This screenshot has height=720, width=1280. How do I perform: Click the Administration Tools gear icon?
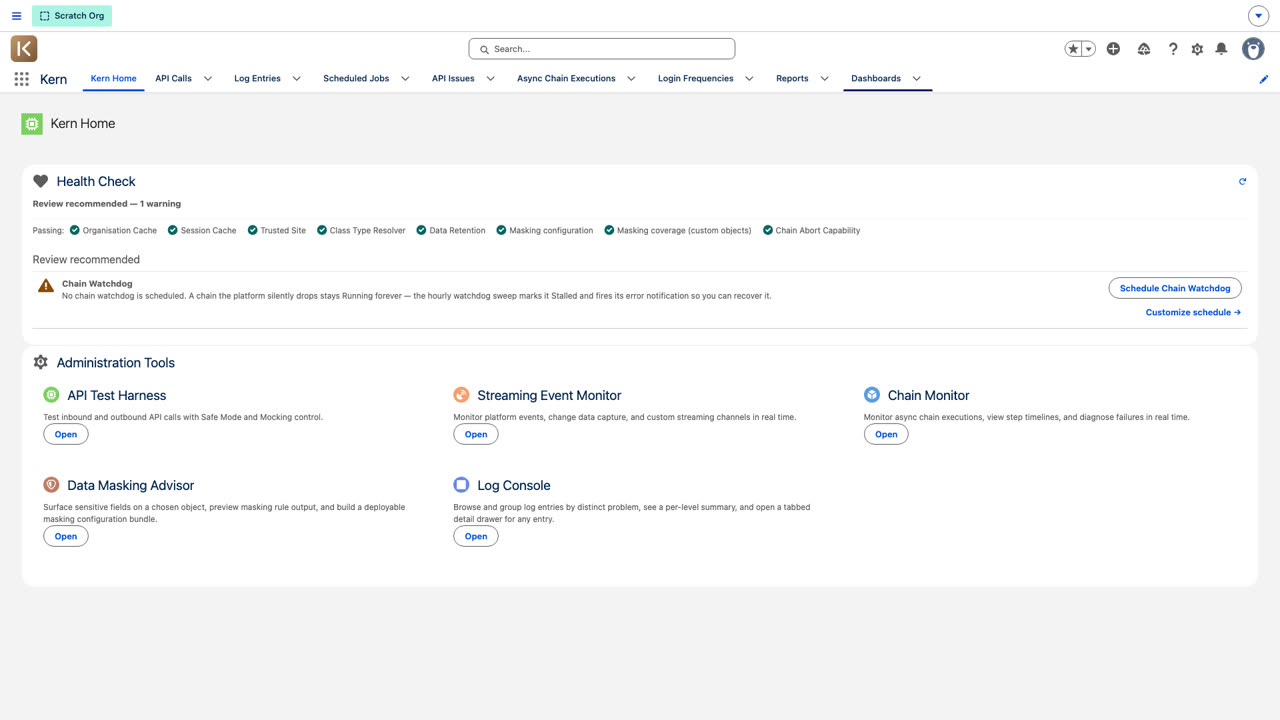point(41,362)
